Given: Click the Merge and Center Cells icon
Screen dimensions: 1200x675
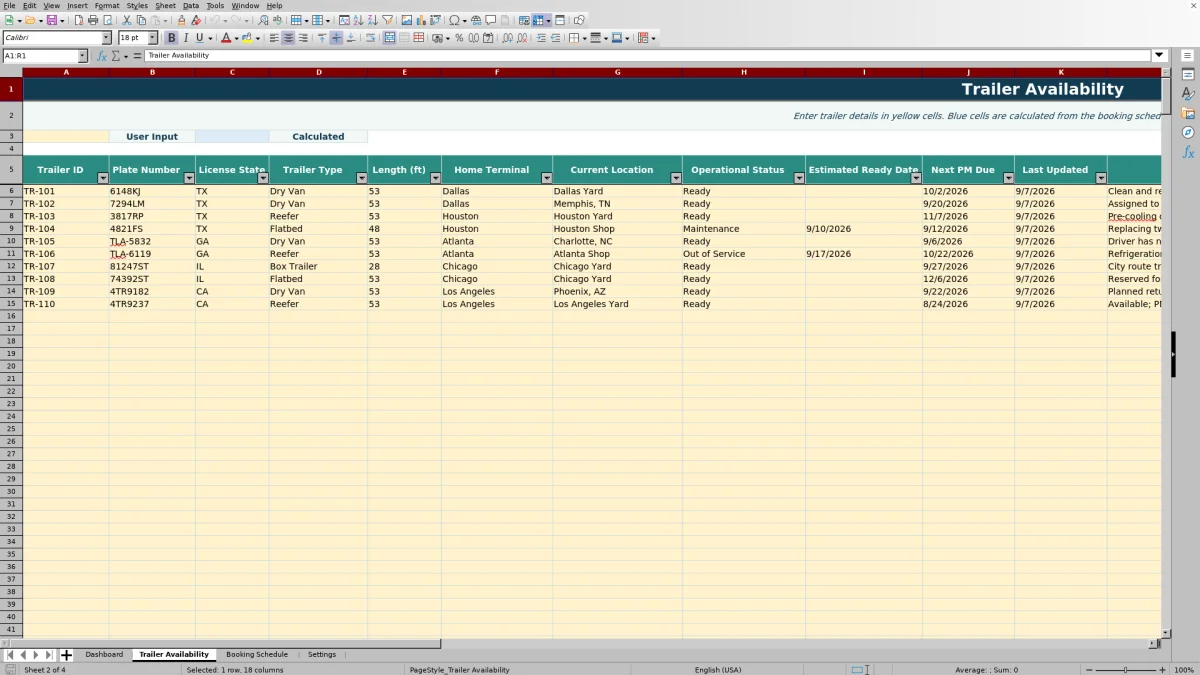Looking at the screenshot, I should point(389,38).
